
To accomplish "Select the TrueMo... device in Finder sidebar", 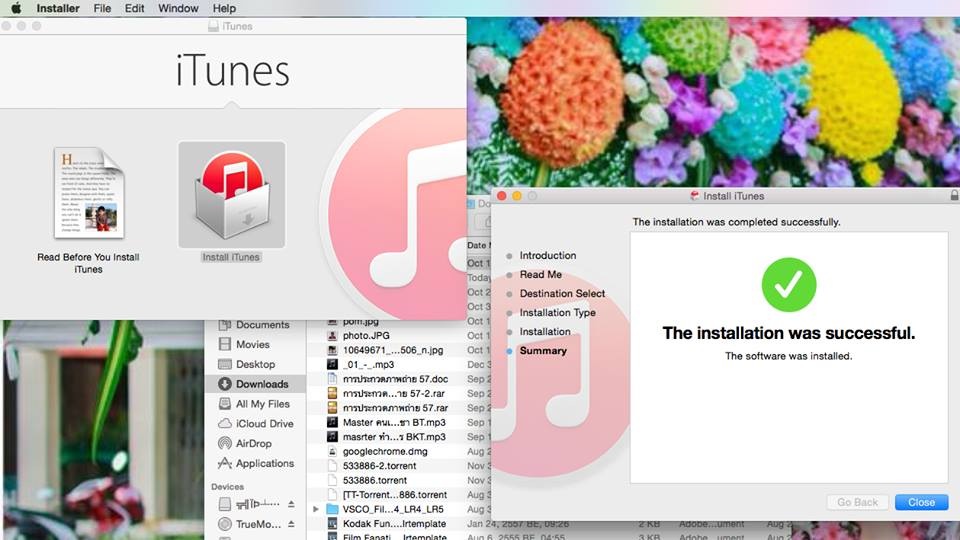I will 258,524.
